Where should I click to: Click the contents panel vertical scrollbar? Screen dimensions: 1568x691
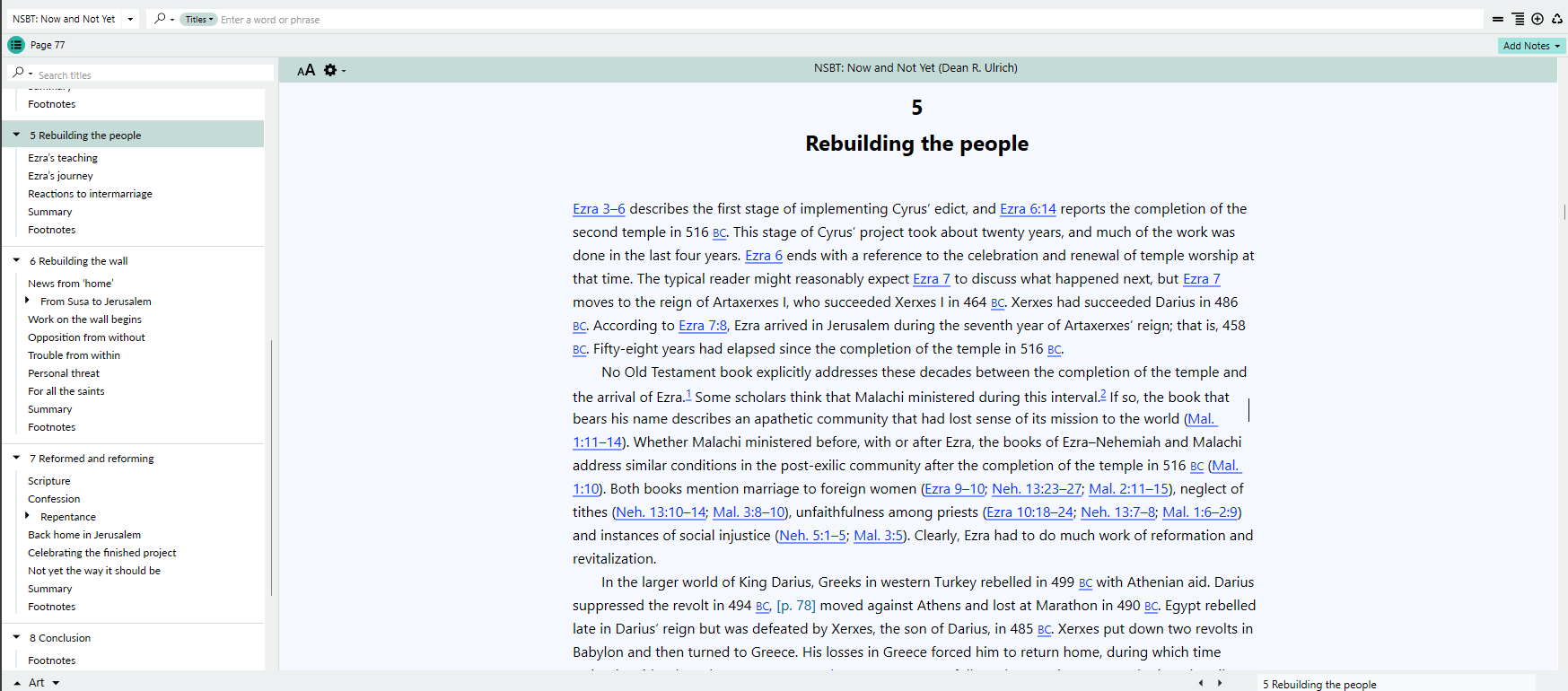point(270,467)
